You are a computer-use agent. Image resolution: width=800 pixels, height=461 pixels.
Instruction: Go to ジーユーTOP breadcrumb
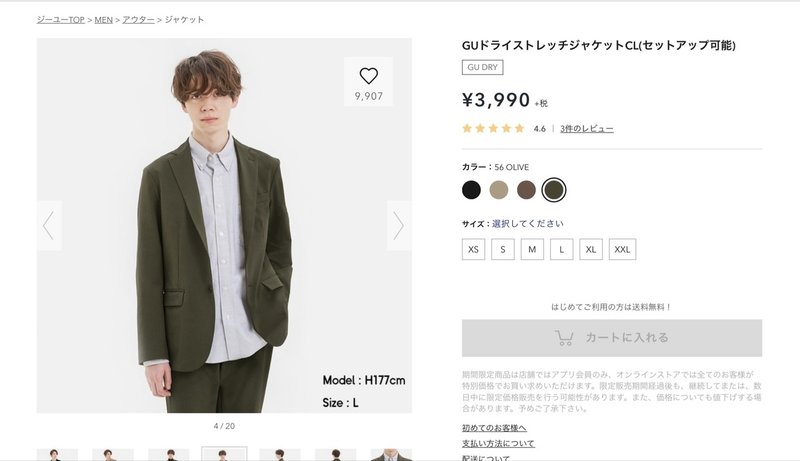61,20
